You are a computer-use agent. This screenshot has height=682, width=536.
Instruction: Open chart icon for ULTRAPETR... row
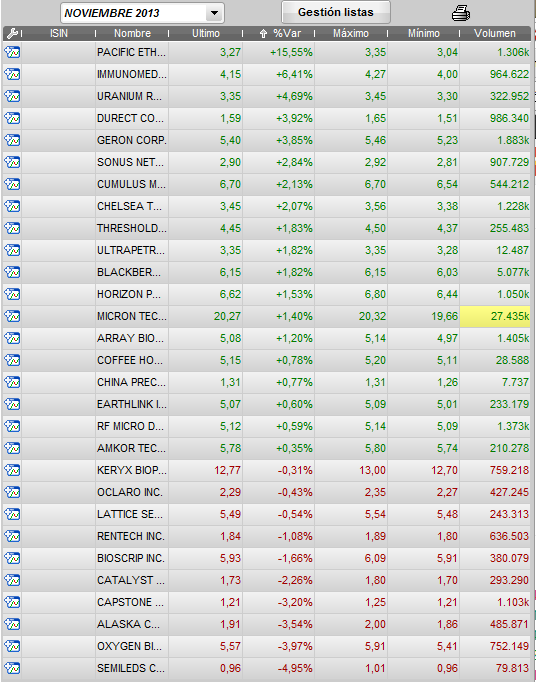click(x=12, y=251)
